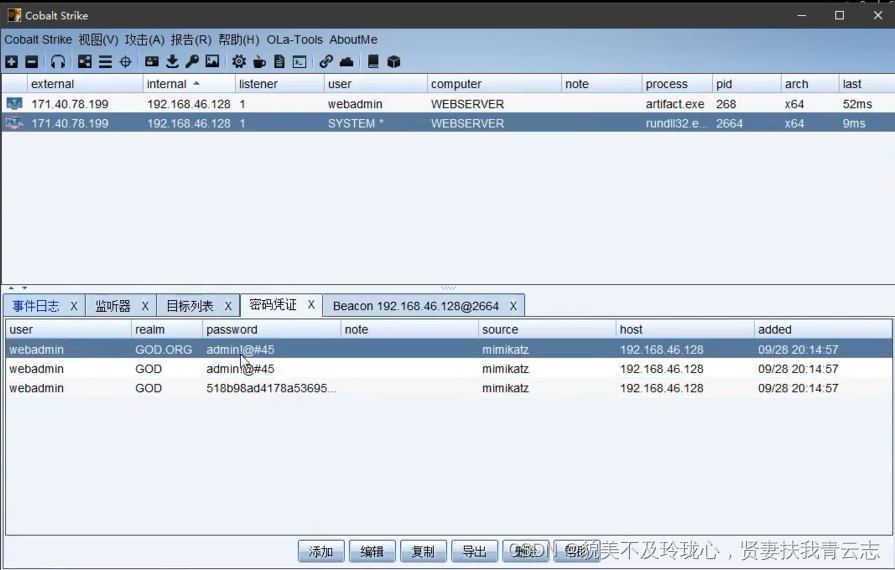Switch to the 目标列表 tab
The image size is (895, 570).
190,306
